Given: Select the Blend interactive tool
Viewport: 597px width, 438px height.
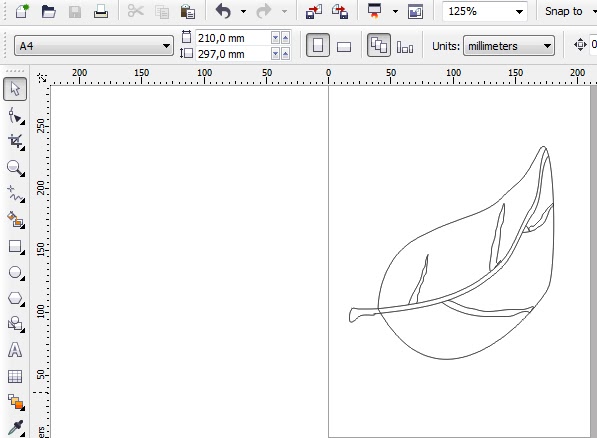Looking at the screenshot, I should [x=16, y=402].
